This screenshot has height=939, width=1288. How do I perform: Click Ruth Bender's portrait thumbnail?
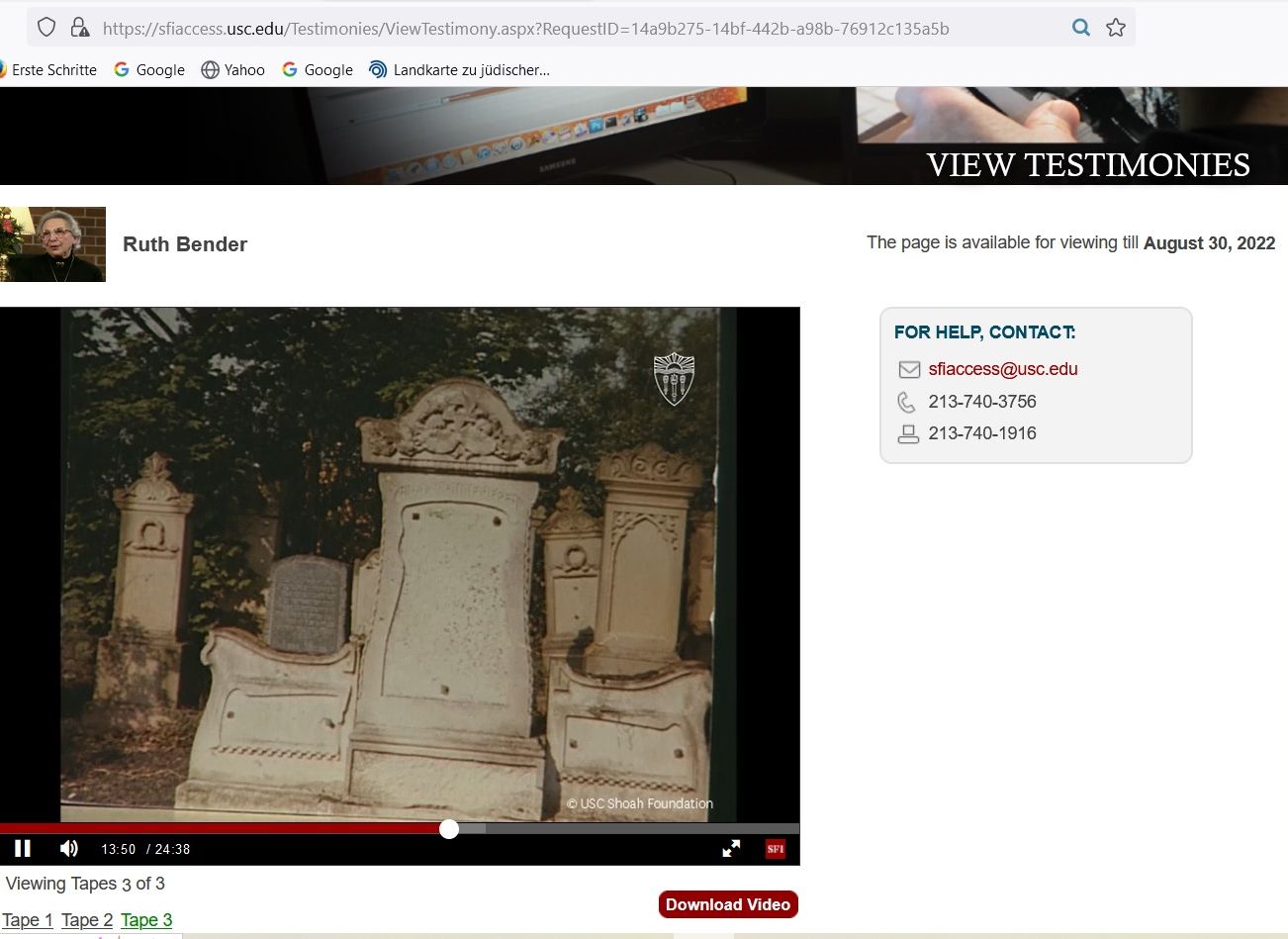tap(52, 244)
